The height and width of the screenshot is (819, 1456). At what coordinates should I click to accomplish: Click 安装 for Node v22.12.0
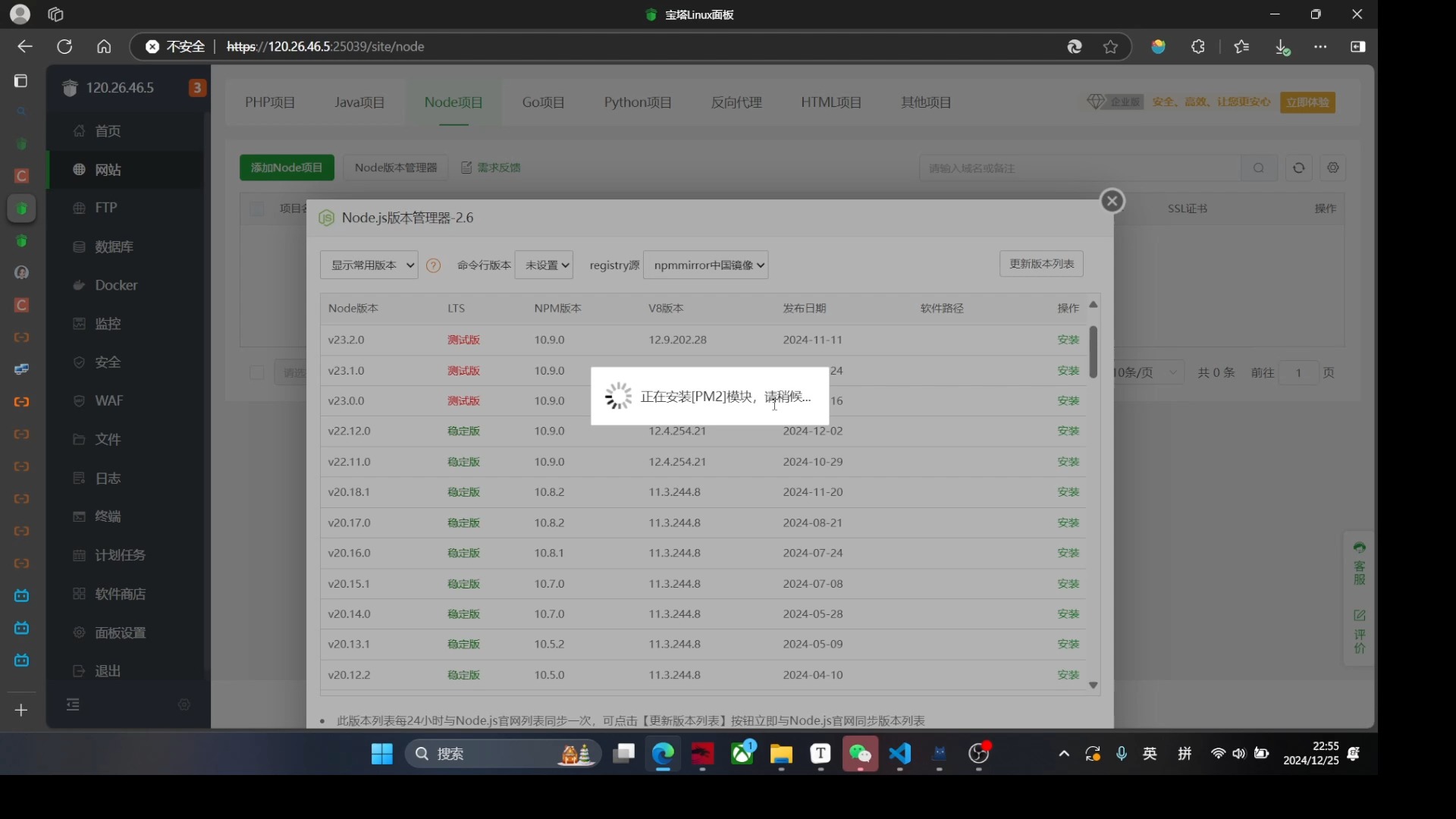coord(1068,431)
